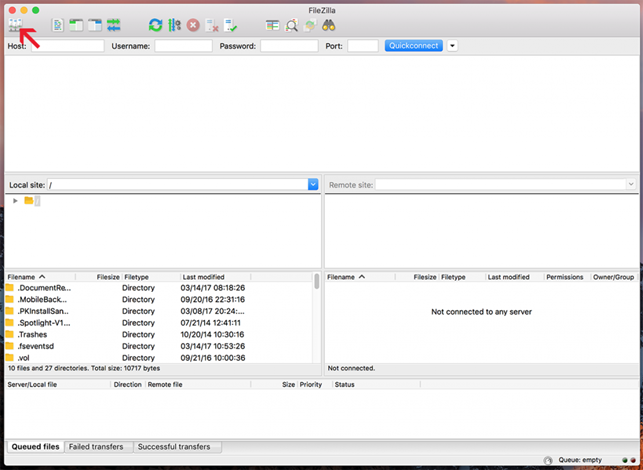643x470 pixels.
Task: Select the .Spotlight-V1... directory row
Action: (x=158, y=323)
